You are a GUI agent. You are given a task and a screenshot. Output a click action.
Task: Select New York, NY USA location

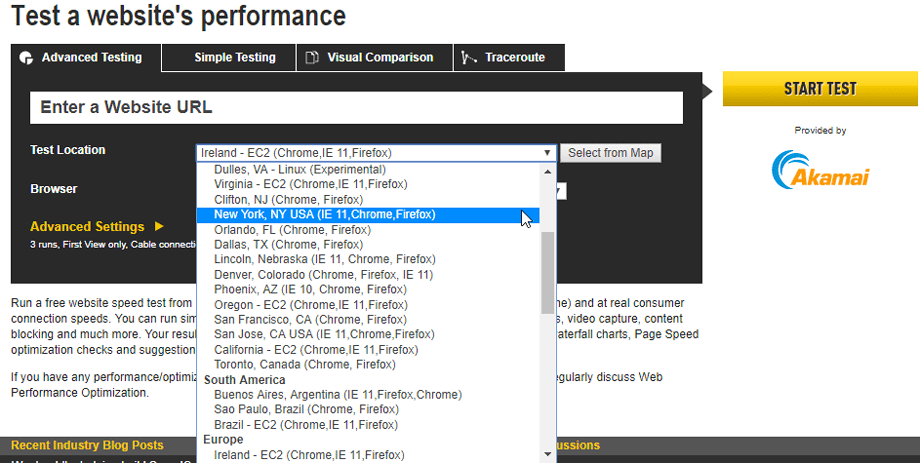[x=324, y=214]
